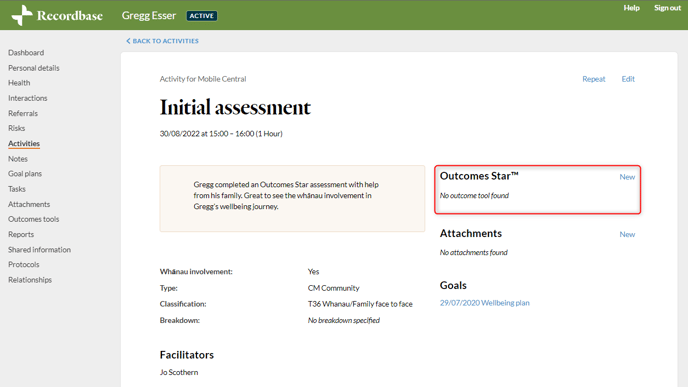
Task: Go back to activities
Action: coord(162,41)
